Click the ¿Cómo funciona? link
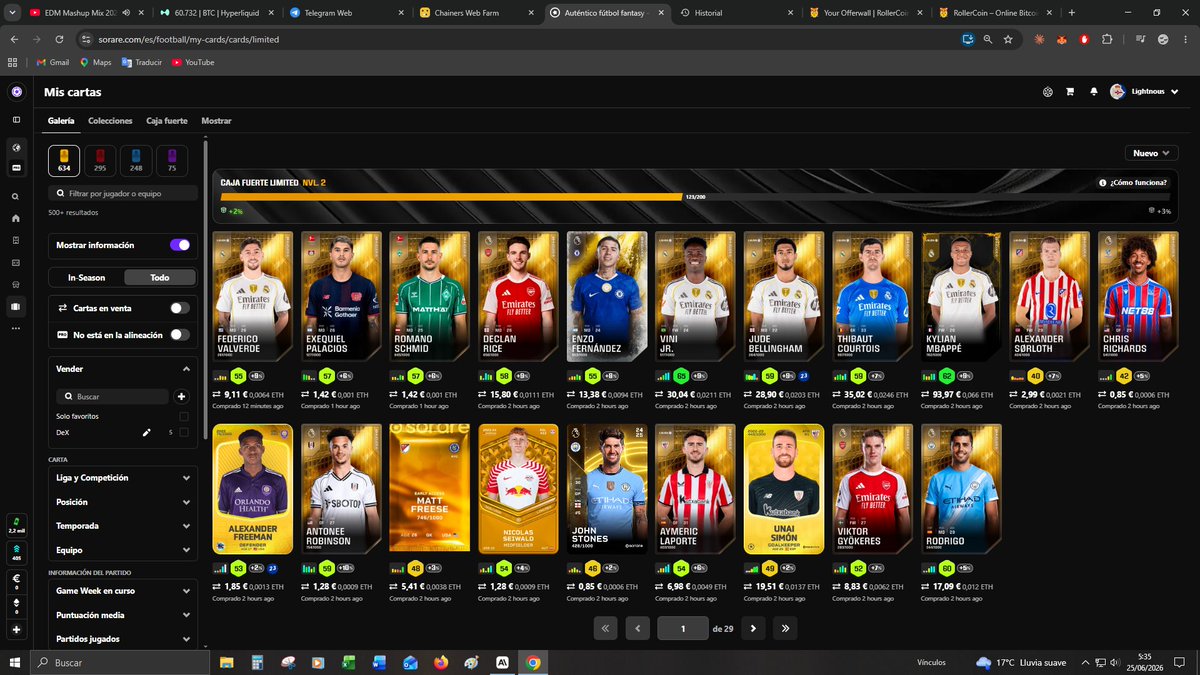 [1135, 183]
